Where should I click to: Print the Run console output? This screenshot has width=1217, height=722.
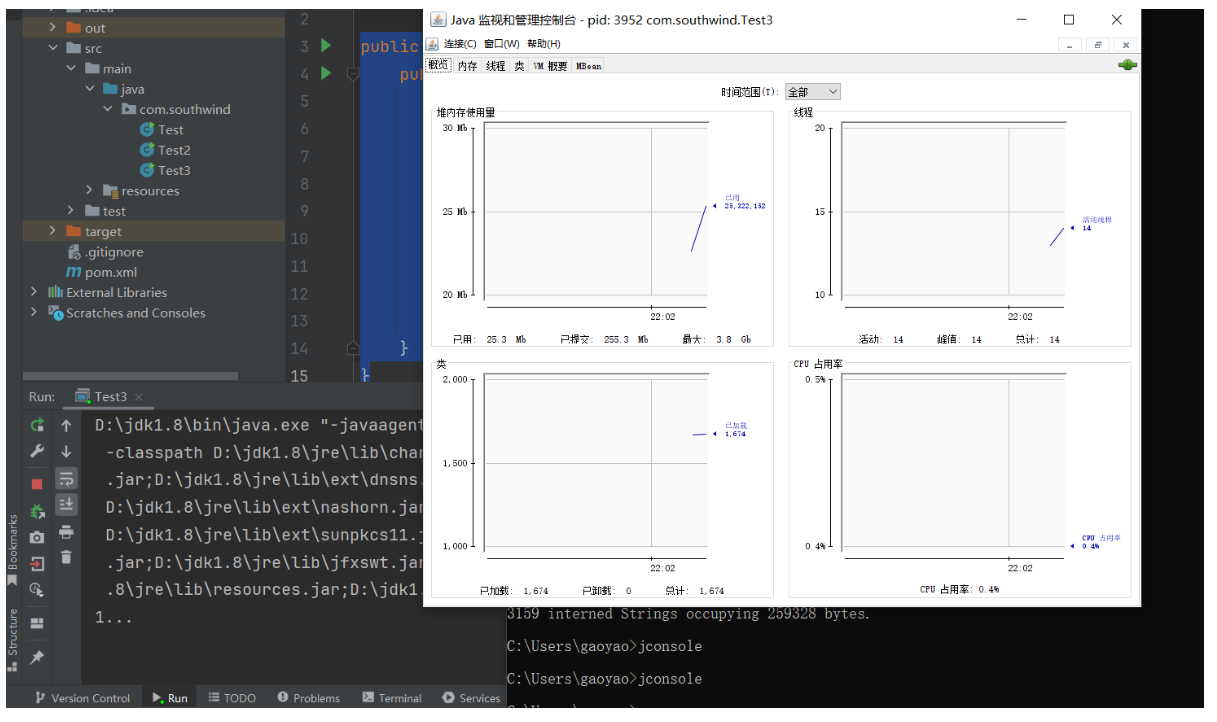point(66,531)
